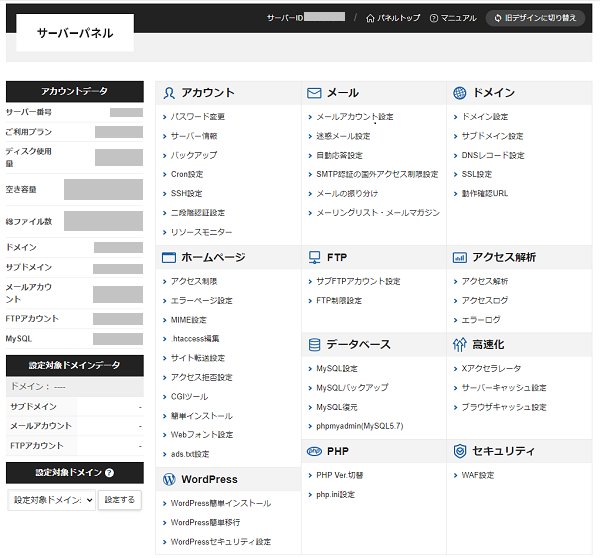
Task: Click the Account section person icon
Action: click(169, 93)
